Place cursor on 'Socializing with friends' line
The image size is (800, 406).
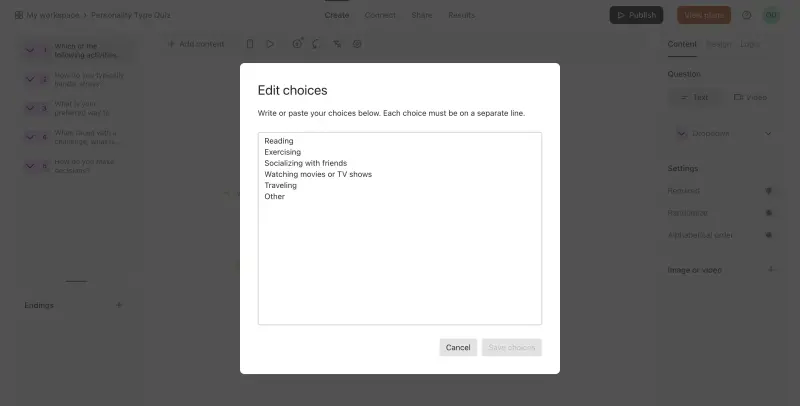(306, 163)
